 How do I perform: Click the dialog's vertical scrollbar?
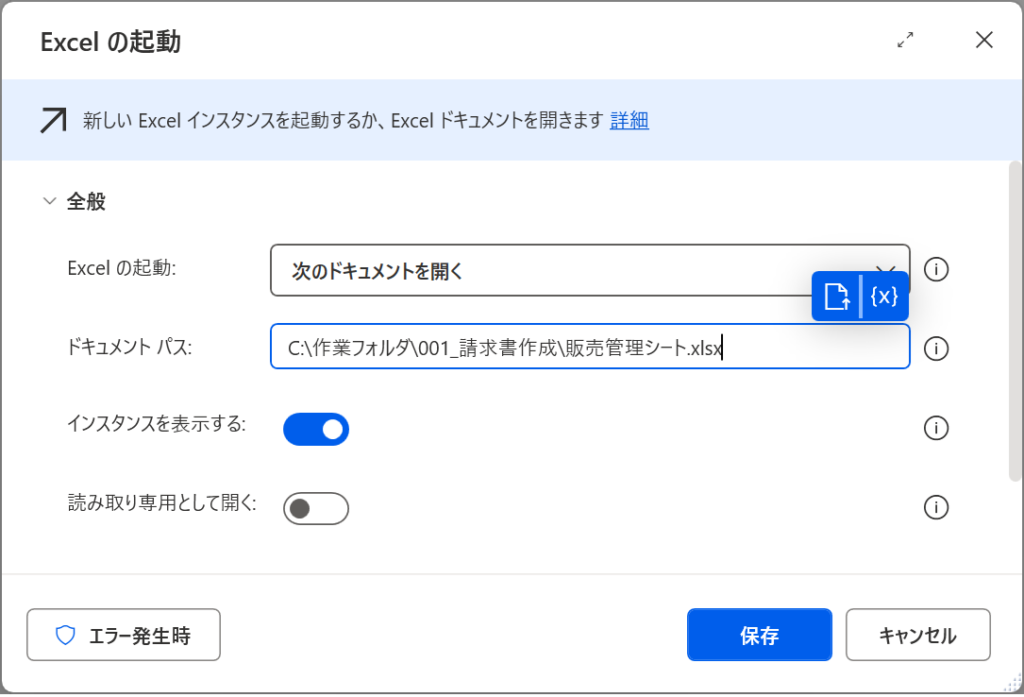click(1016, 321)
